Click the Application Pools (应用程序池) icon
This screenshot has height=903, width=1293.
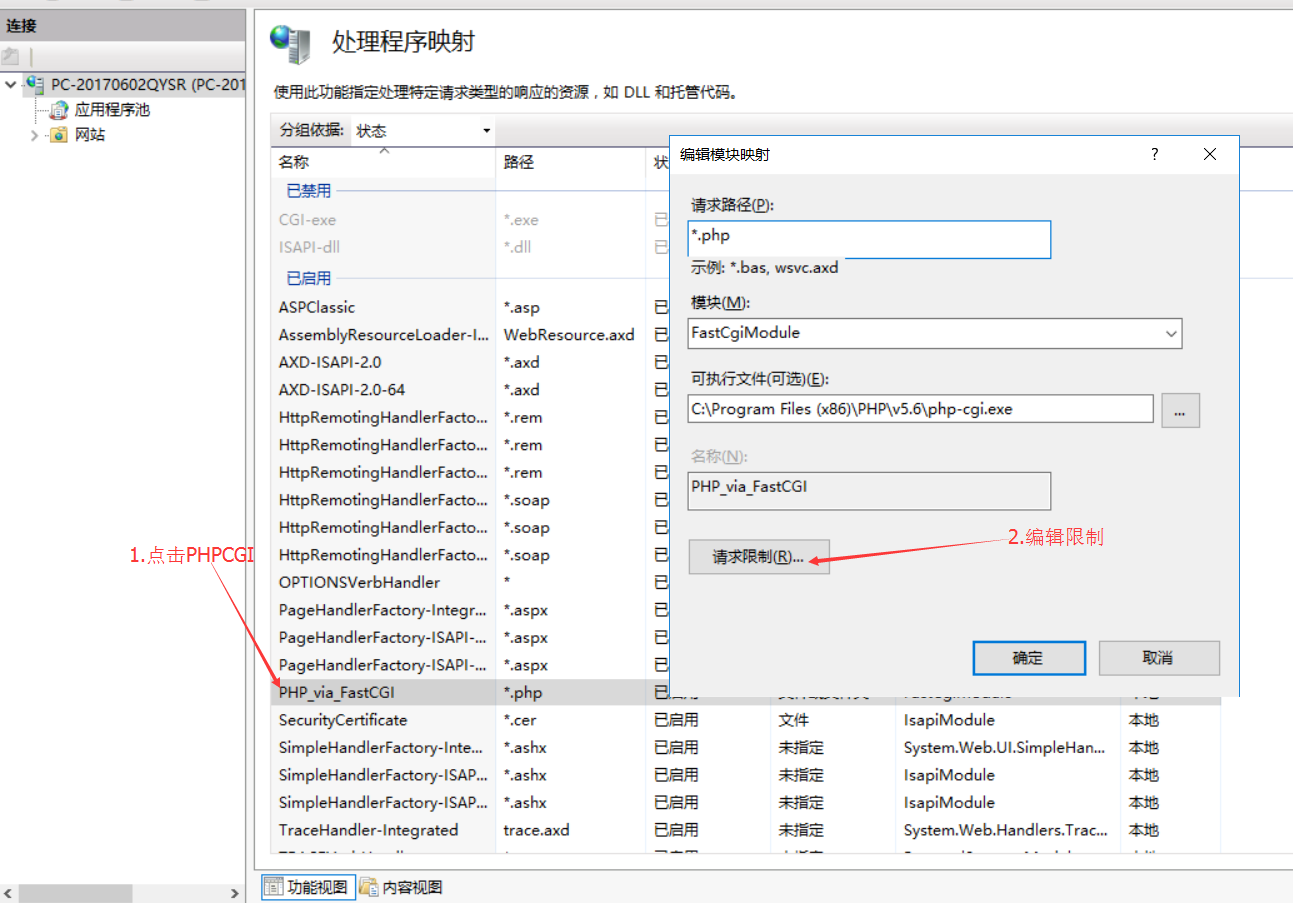(x=59, y=110)
